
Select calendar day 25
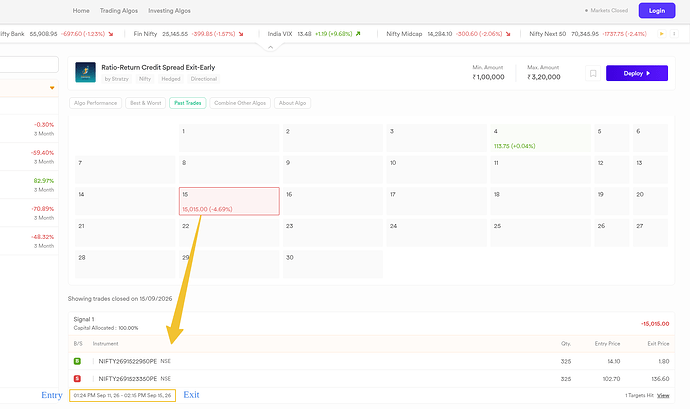(540, 233)
